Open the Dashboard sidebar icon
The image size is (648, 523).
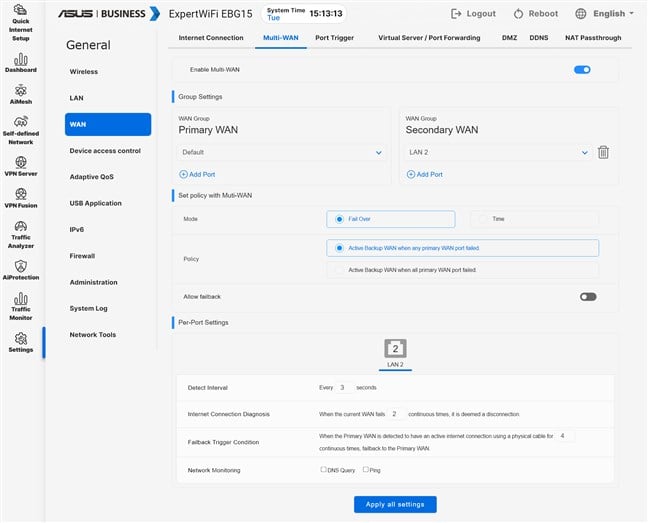pos(21,63)
